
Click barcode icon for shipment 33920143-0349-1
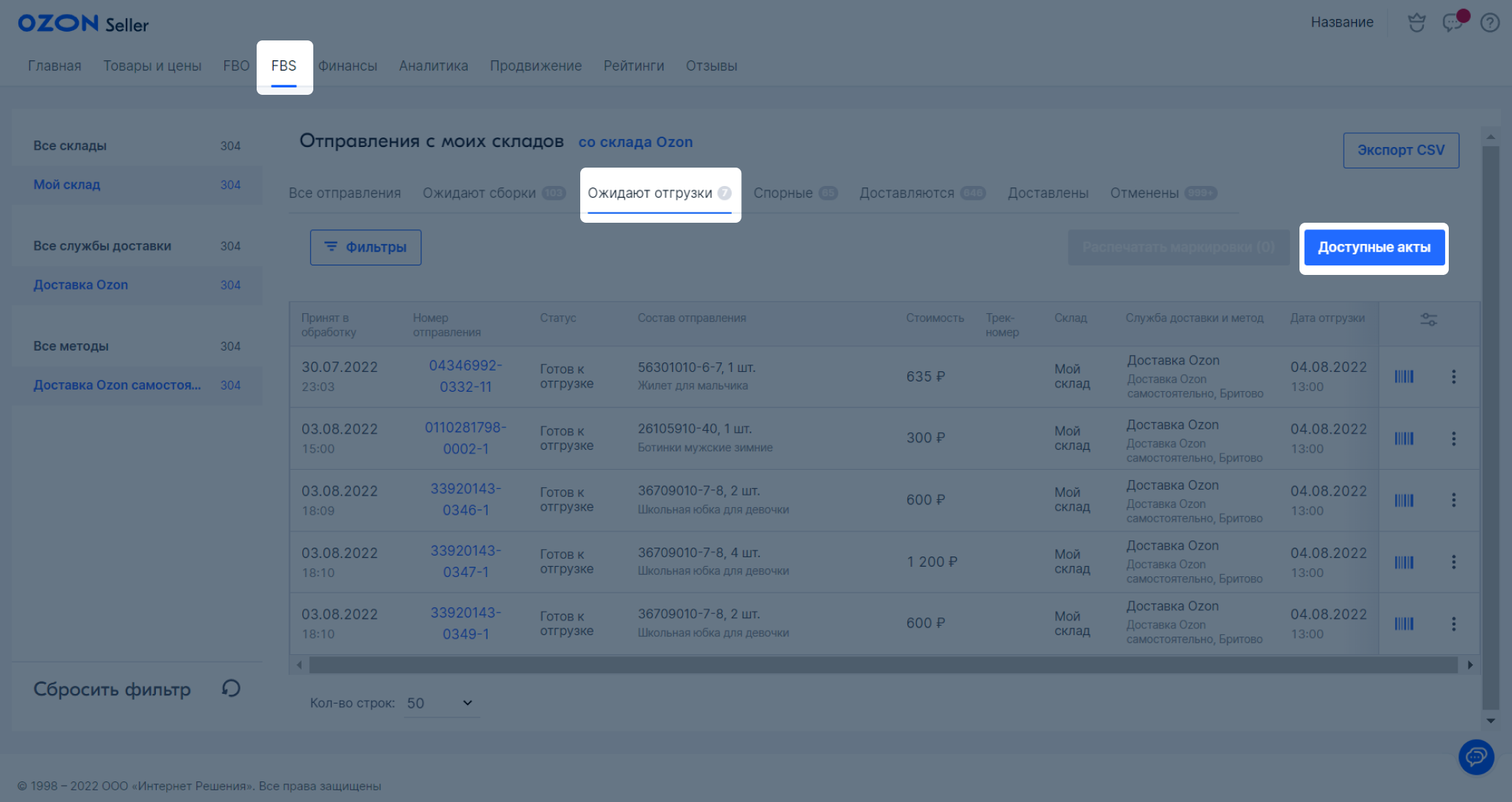tap(1404, 623)
